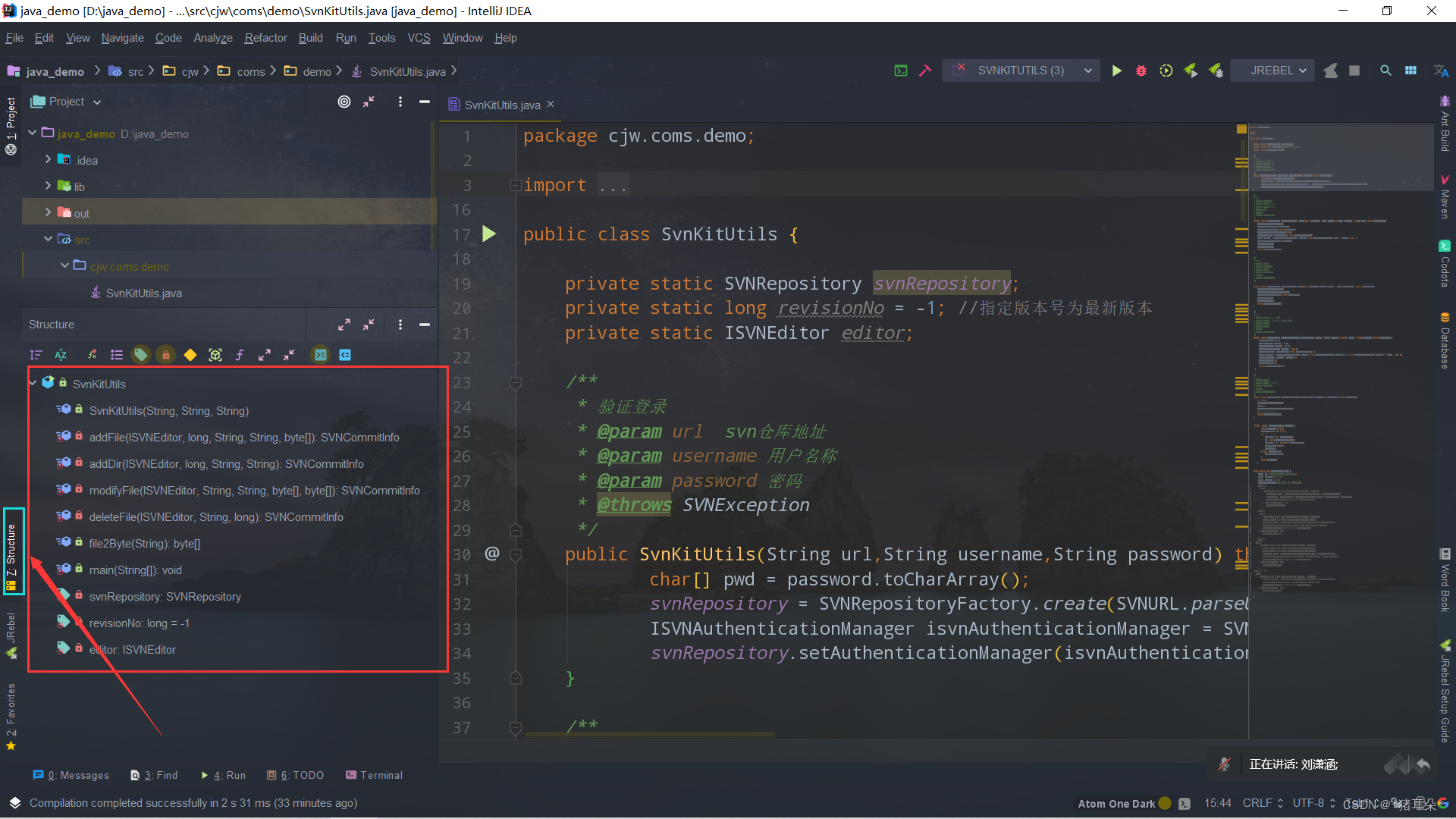Image resolution: width=1456 pixels, height=819 pixels.
Task: Hide the Project panel with minimize dash
Action: 425,102
